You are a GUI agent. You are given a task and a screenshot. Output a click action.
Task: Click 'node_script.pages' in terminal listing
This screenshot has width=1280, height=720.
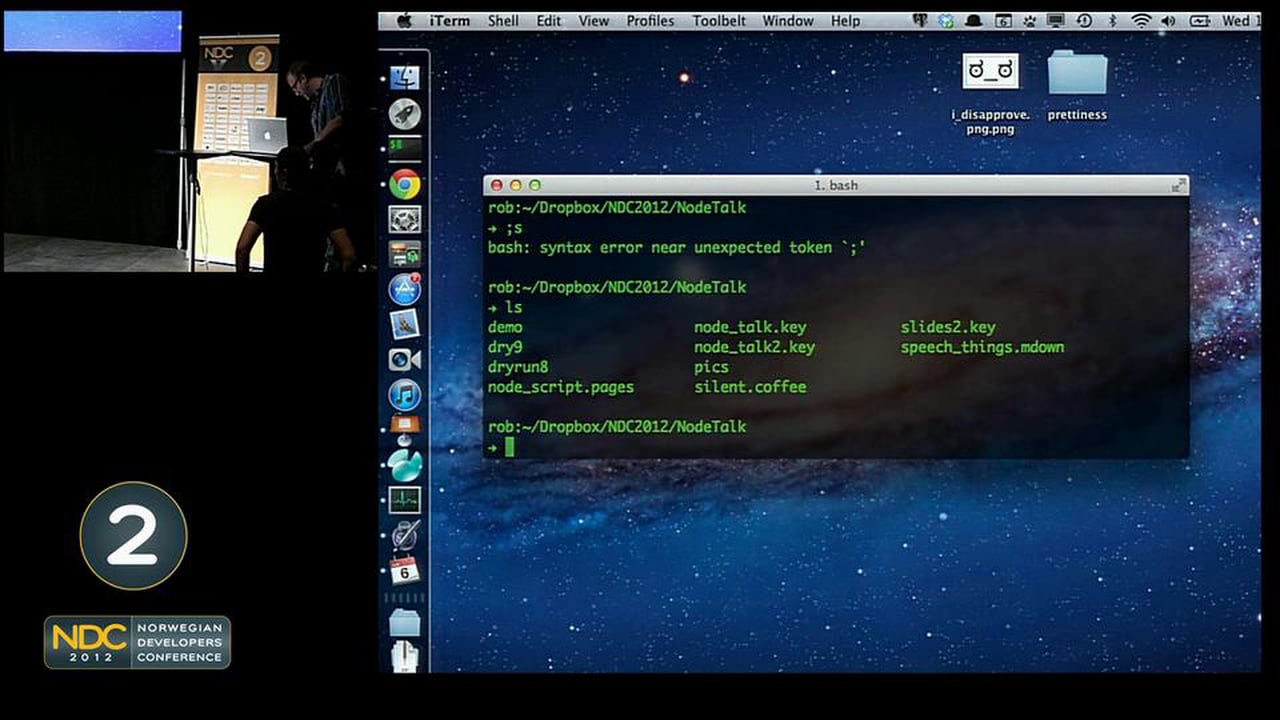coord(561,387)
